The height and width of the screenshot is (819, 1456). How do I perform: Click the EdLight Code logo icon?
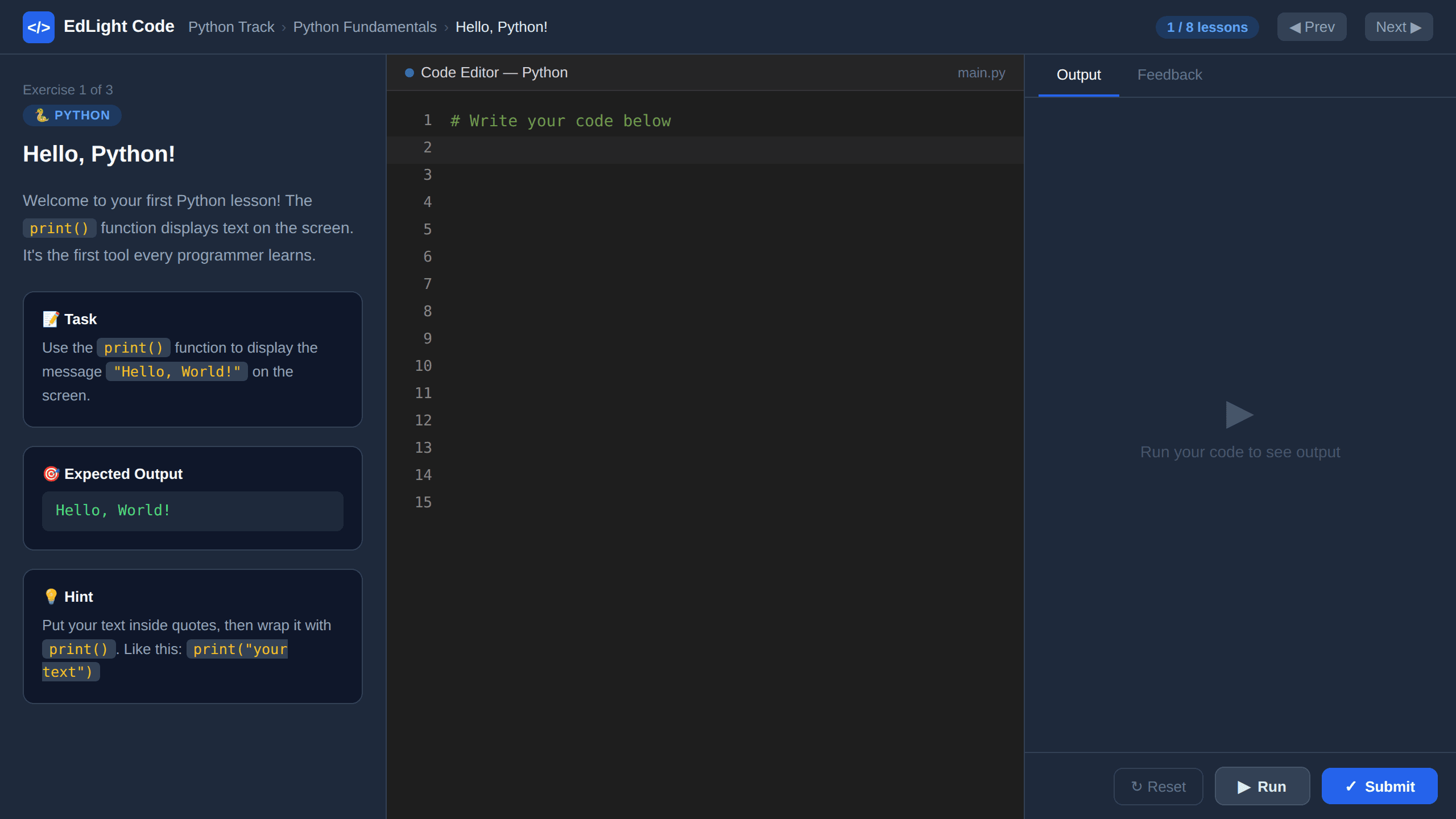[x=39, y=27]
